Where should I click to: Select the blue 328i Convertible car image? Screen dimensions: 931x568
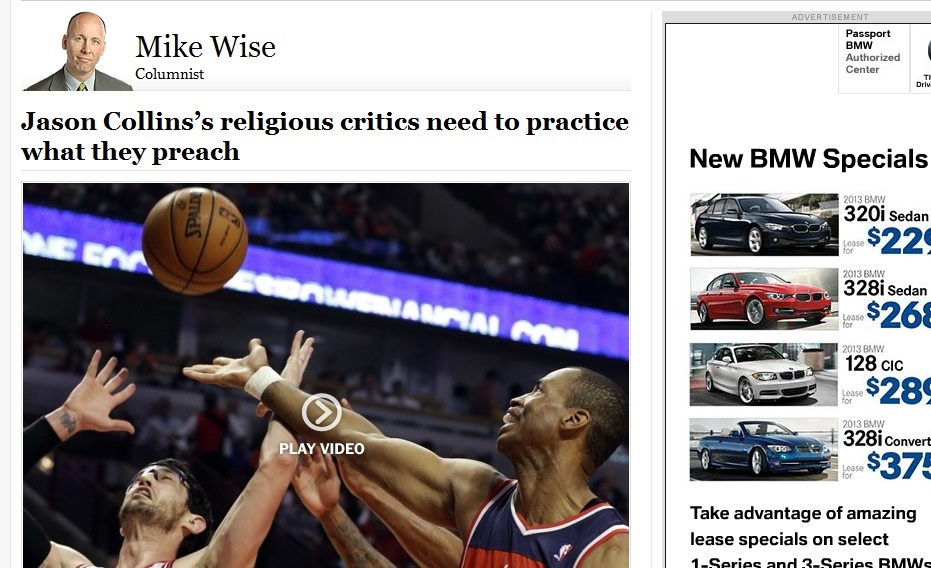click(764, 449)
